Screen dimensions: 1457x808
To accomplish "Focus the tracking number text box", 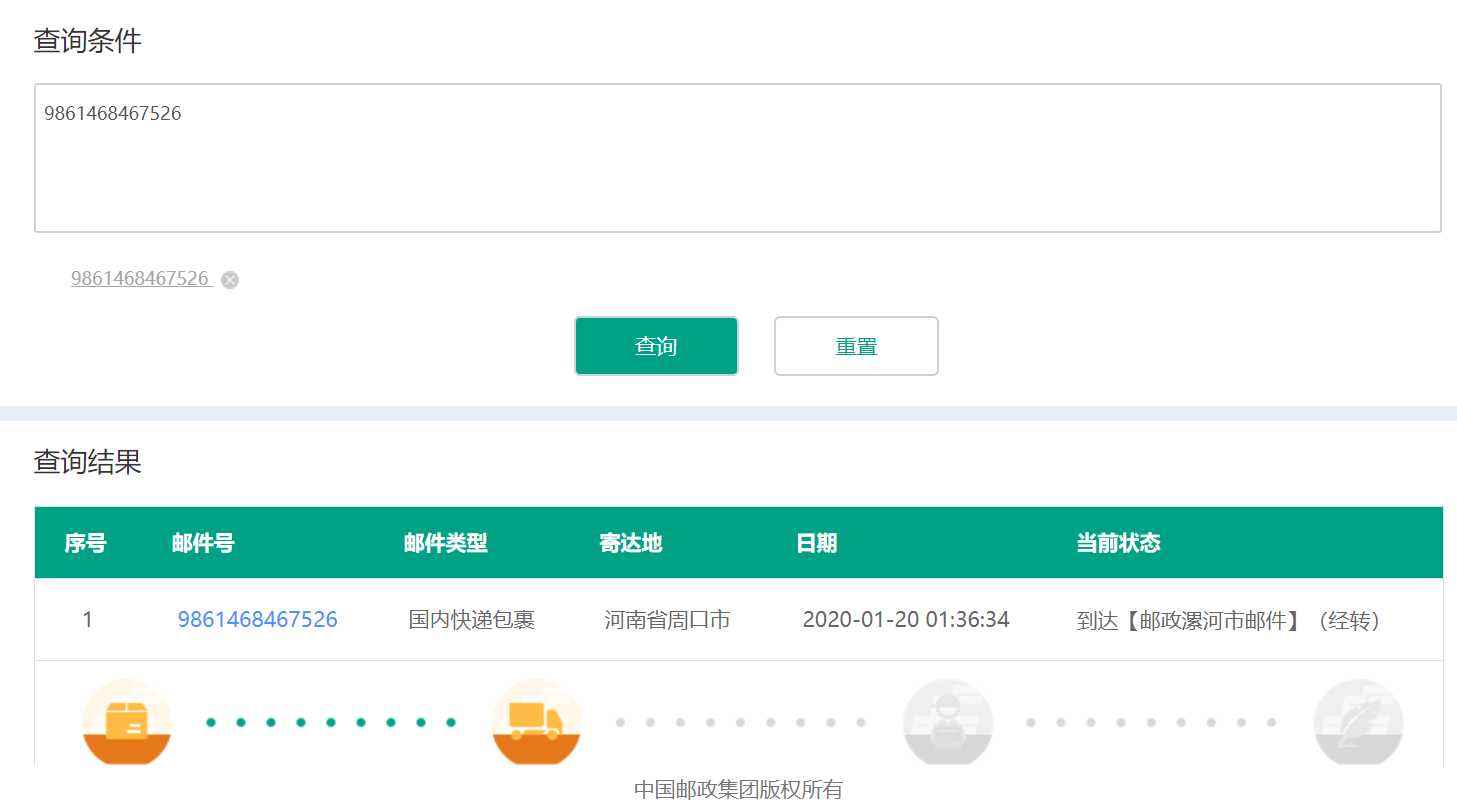I will (x=737, y=158).
